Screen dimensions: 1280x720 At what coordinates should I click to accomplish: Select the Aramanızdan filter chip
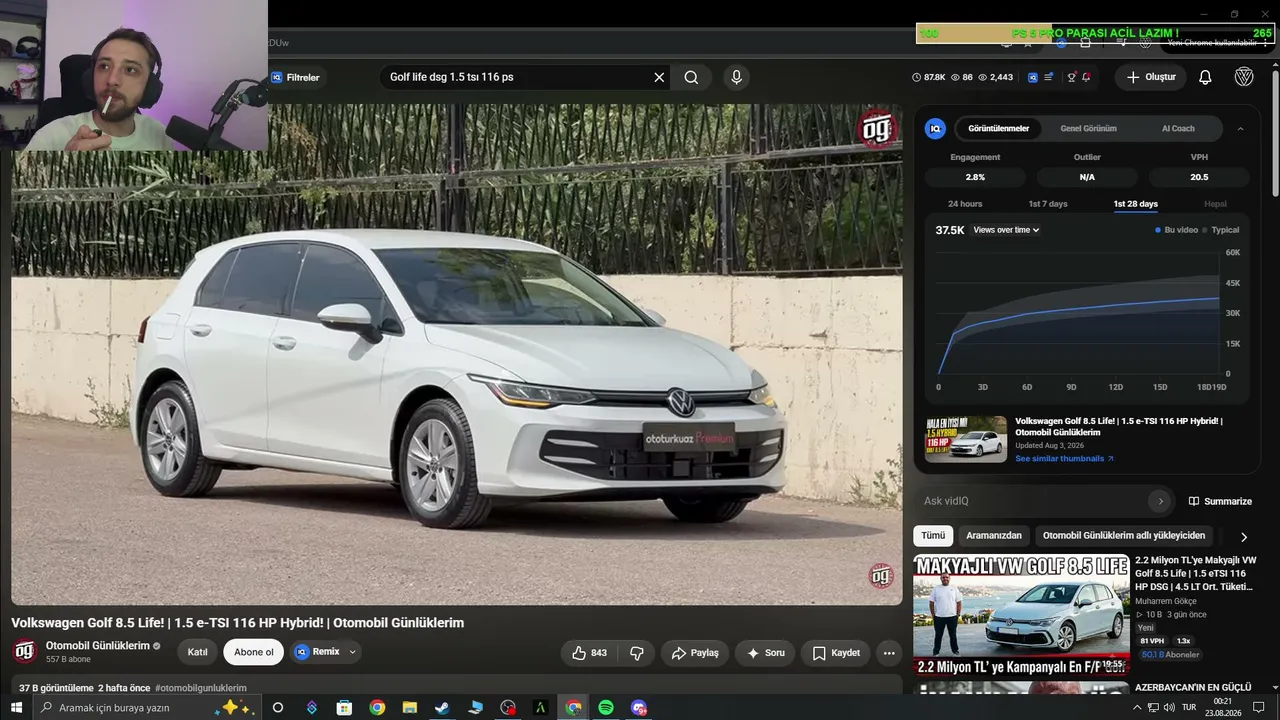coord(994,536)
